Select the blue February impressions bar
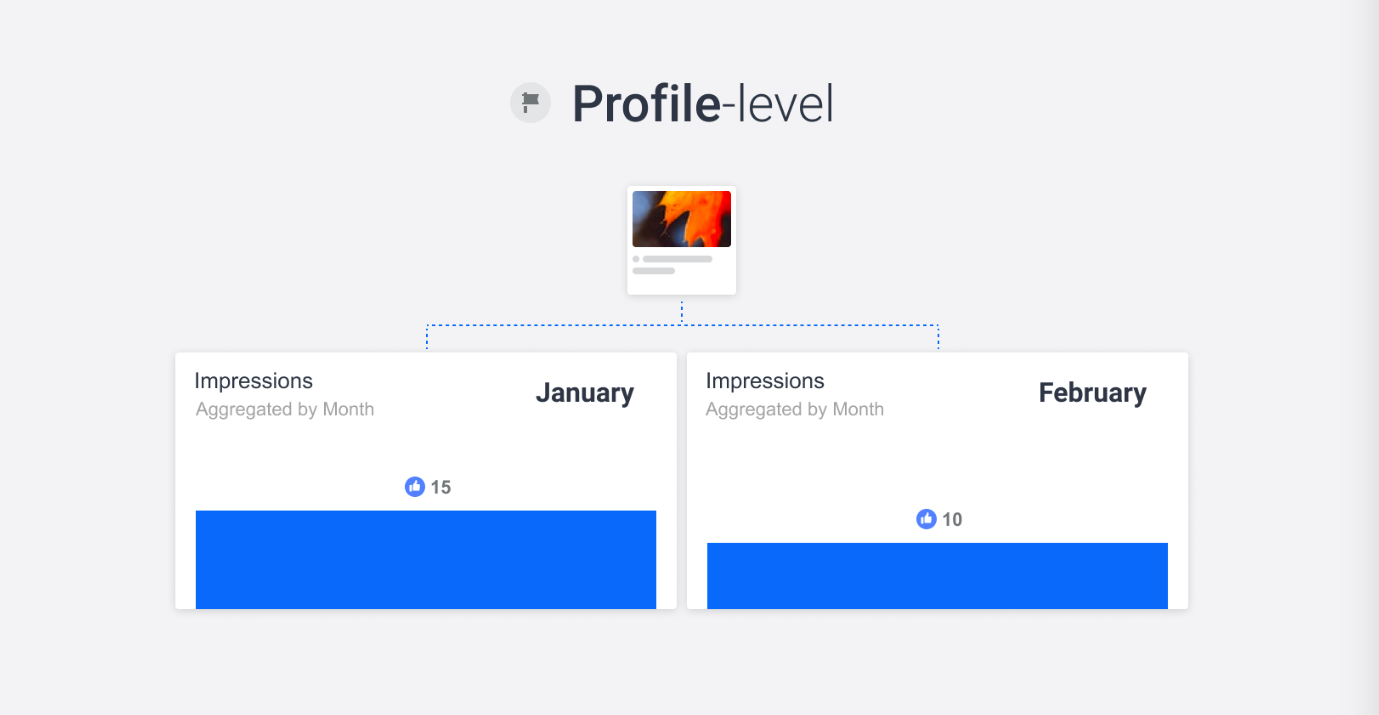Image resolution: width=1379 pixels, height=715 pixels. (937, 575)
